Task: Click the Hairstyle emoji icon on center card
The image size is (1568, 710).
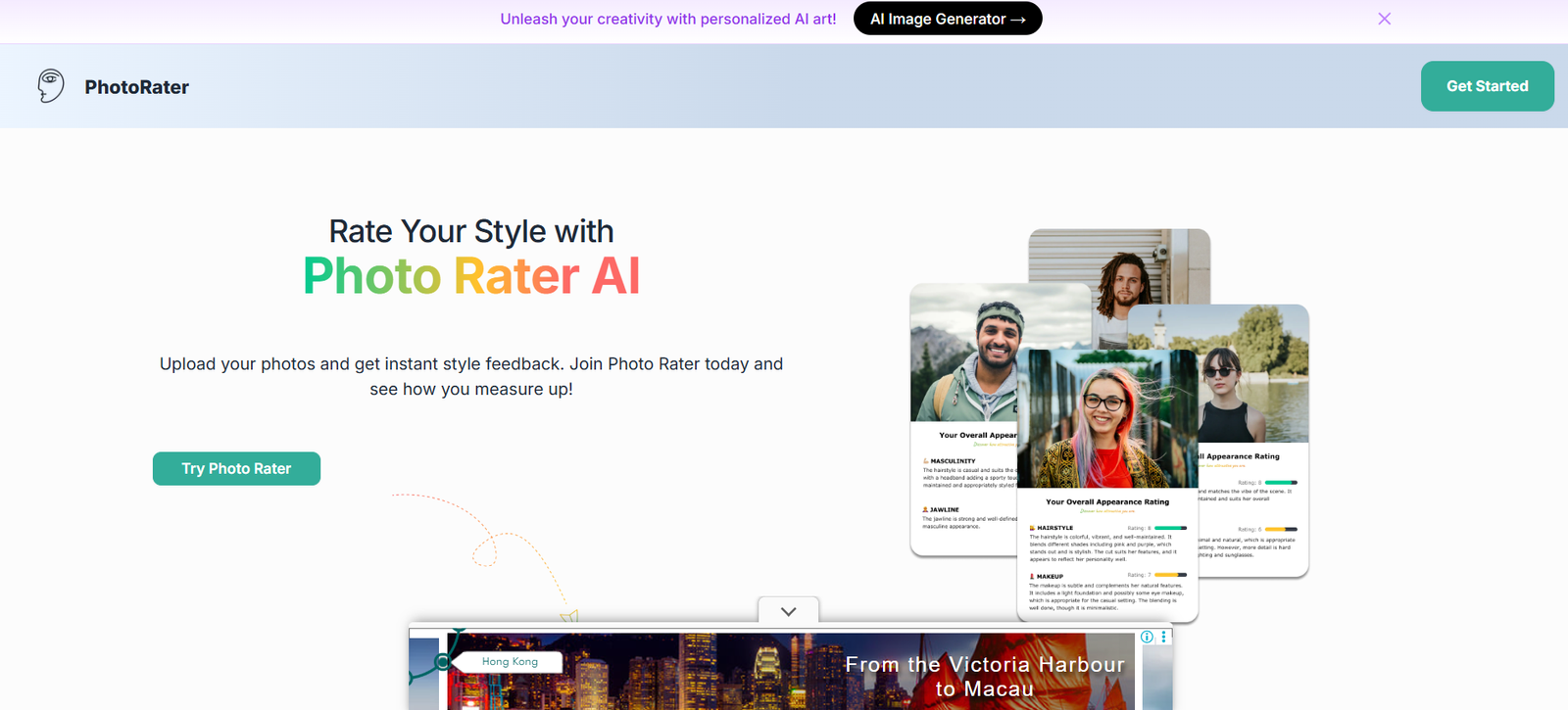Action: tap(1032, 528)
